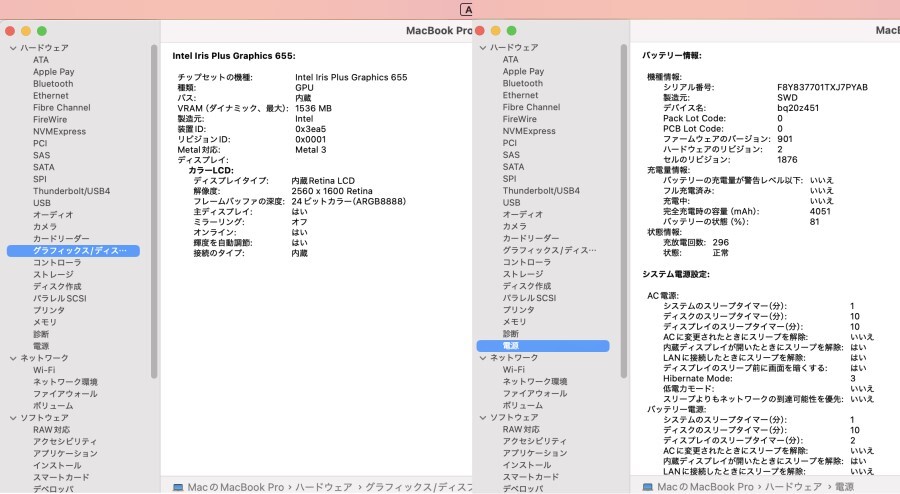The width and height of the screenshot is (900, 494).
Task: Click the VRAM 1536 MB value
Action: click(313, 108)
